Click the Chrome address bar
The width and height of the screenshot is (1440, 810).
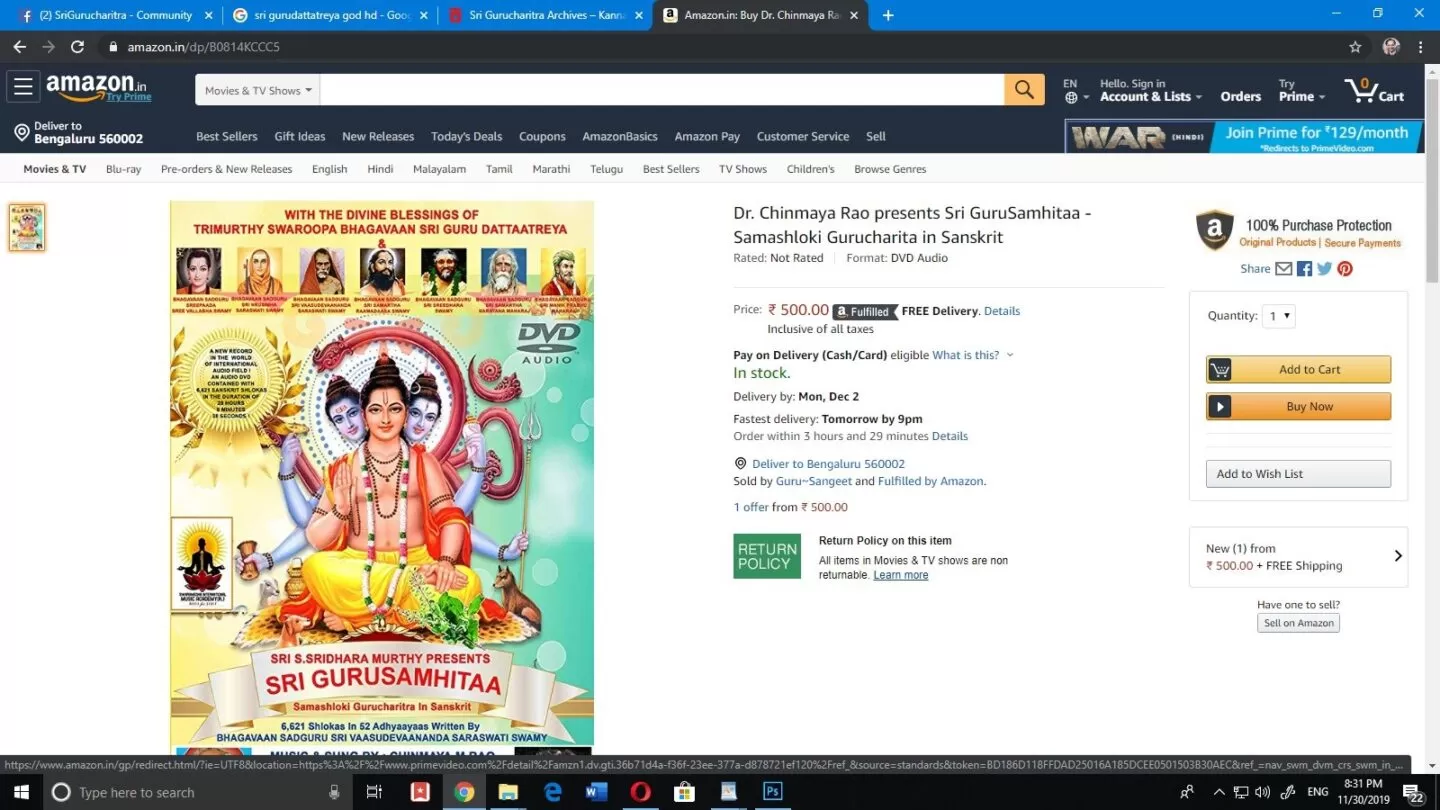tap(720, 47)
